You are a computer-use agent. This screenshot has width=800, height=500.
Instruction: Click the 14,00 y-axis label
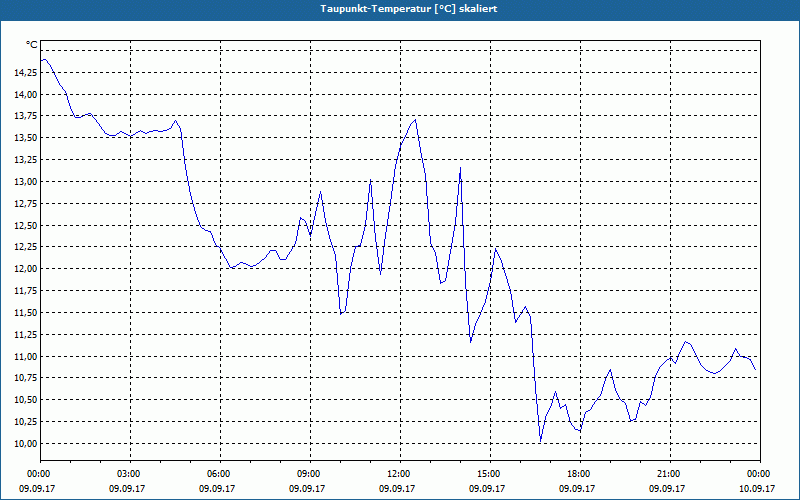[26, 94]
